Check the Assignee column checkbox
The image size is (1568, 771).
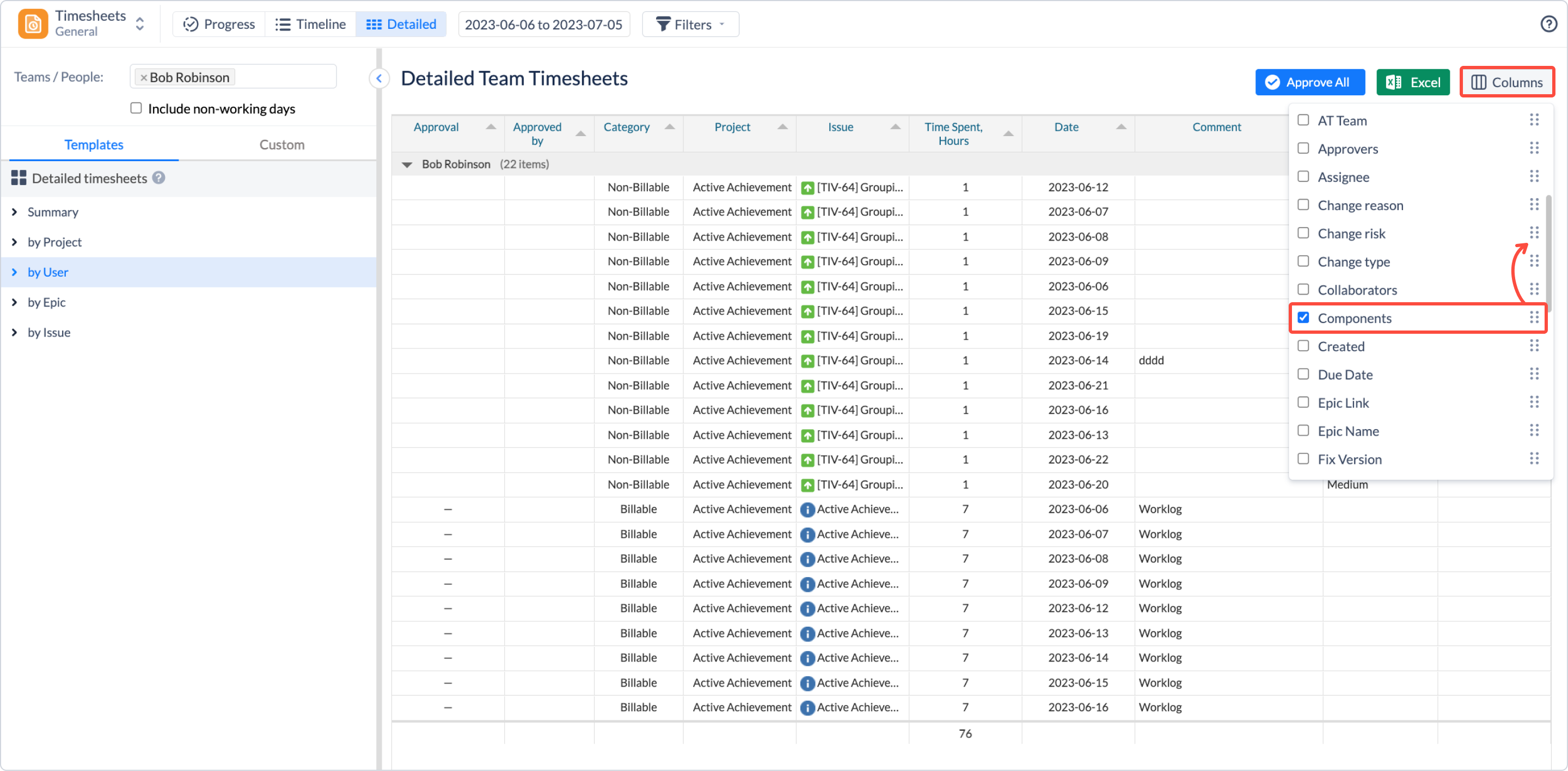(1303, 176)
